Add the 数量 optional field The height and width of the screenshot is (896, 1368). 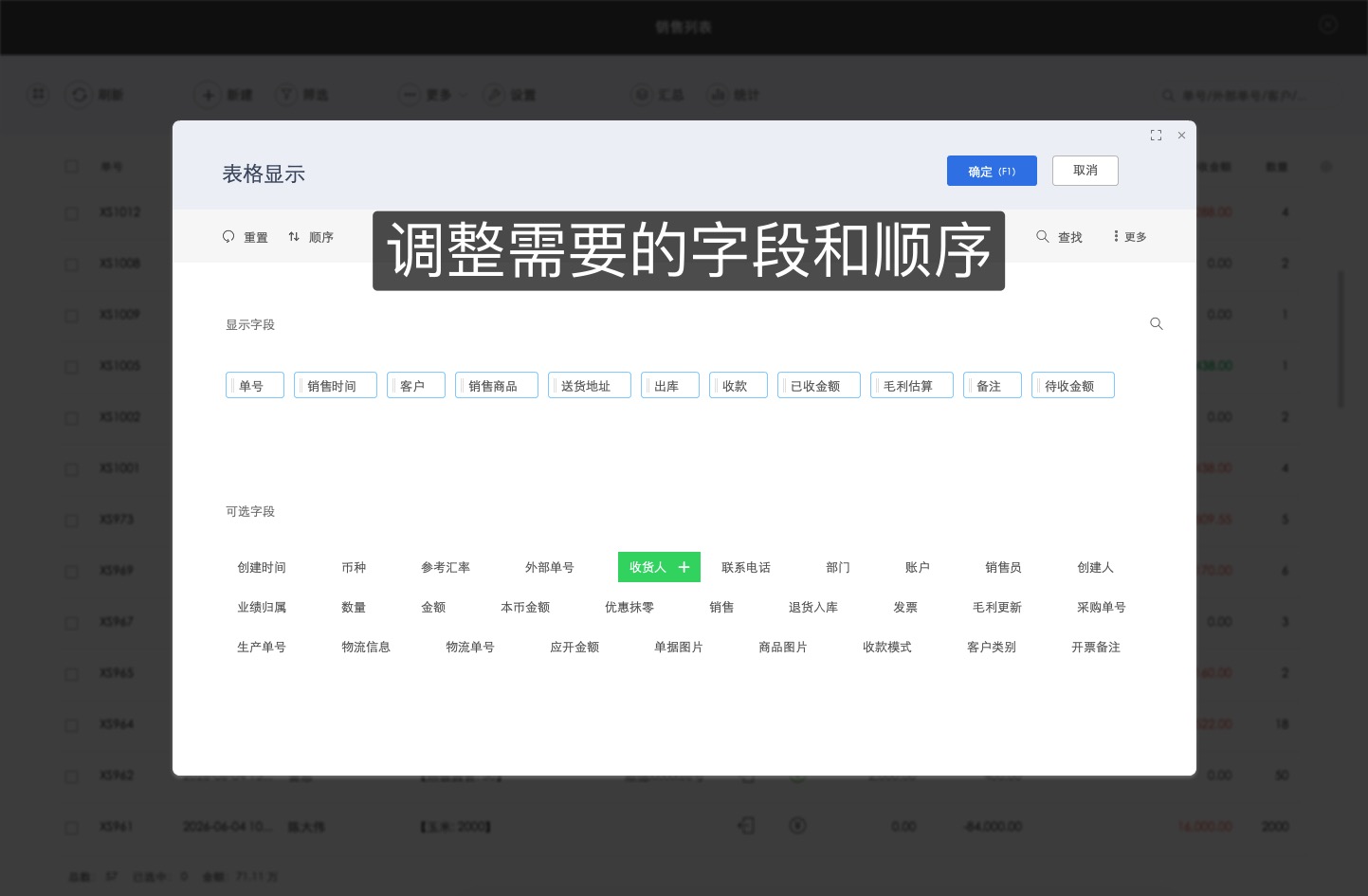[x=354, y=607]
